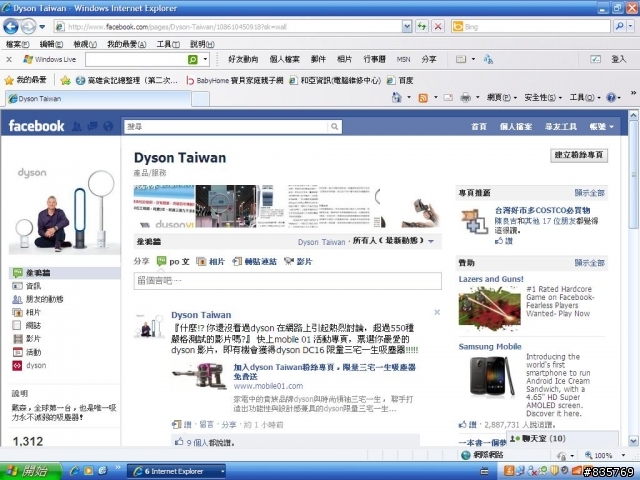Open the 編輯(E) menu
This screenshot has width=640, height=480.
pyautogui.click(x=51, y=44)
